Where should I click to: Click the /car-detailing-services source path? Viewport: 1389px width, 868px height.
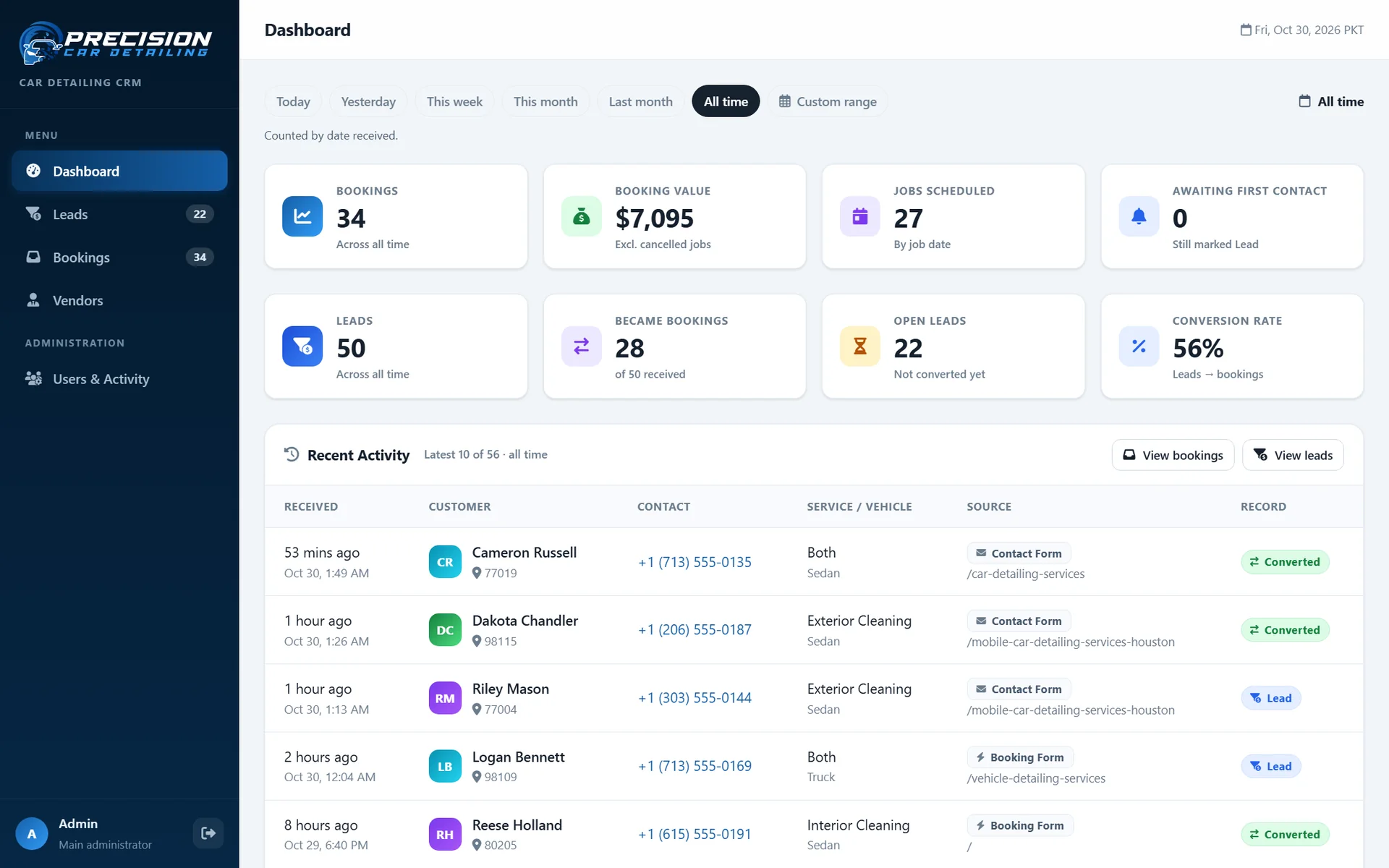tap(1026, 574)
